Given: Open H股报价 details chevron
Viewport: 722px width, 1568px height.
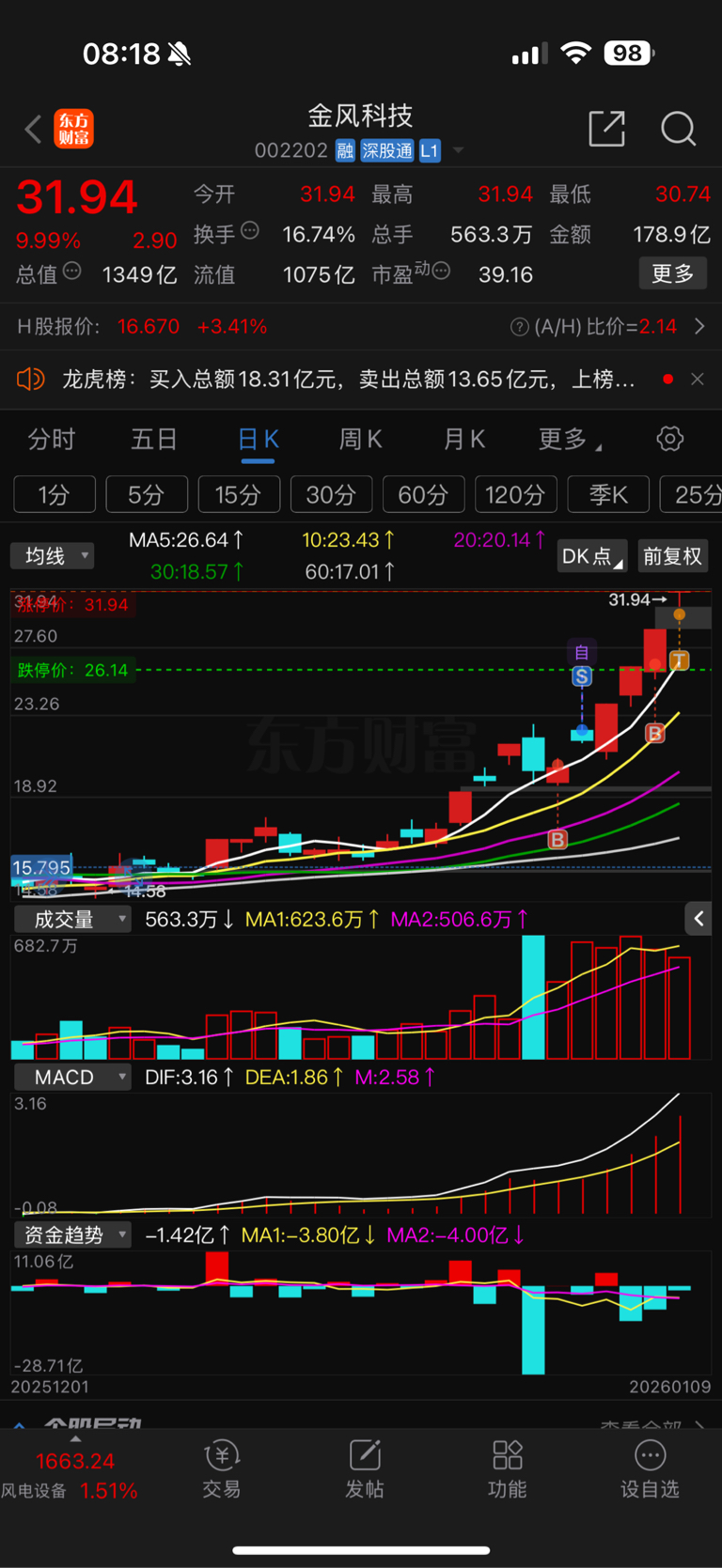Looking at the screenshot, I should coord(699,327).
